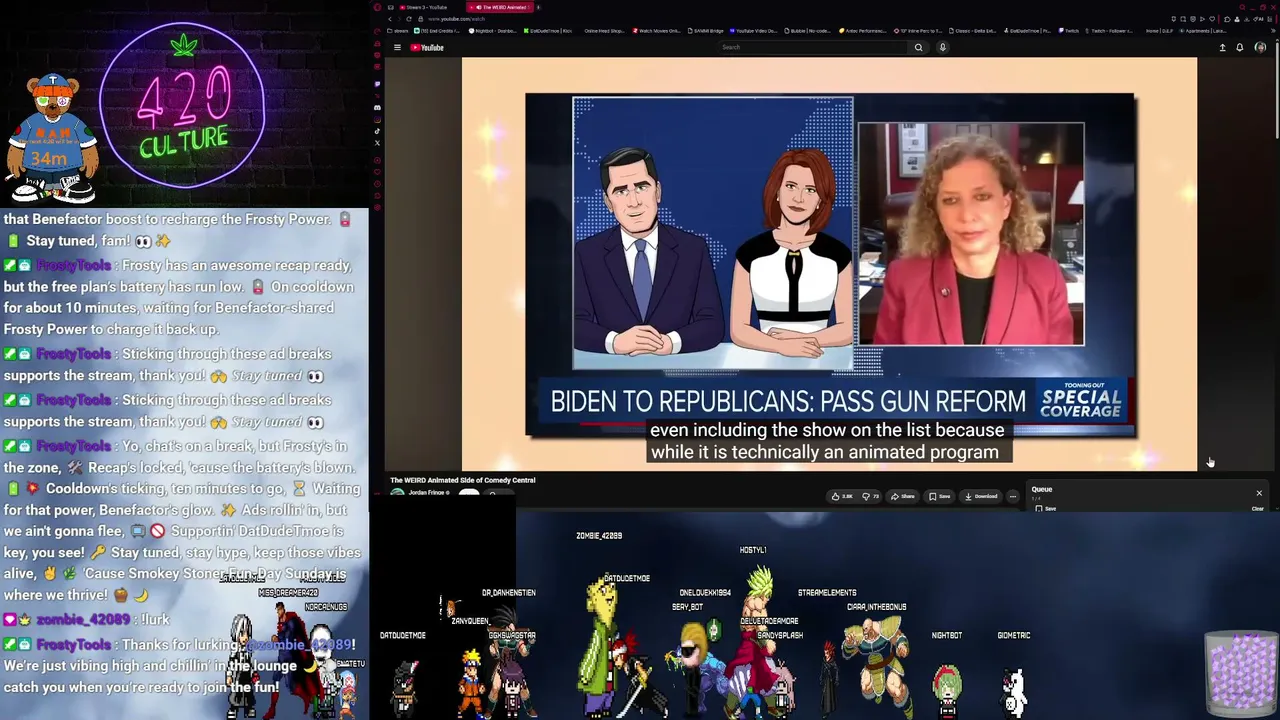Click the Queue panel heading

(1042, 490)
